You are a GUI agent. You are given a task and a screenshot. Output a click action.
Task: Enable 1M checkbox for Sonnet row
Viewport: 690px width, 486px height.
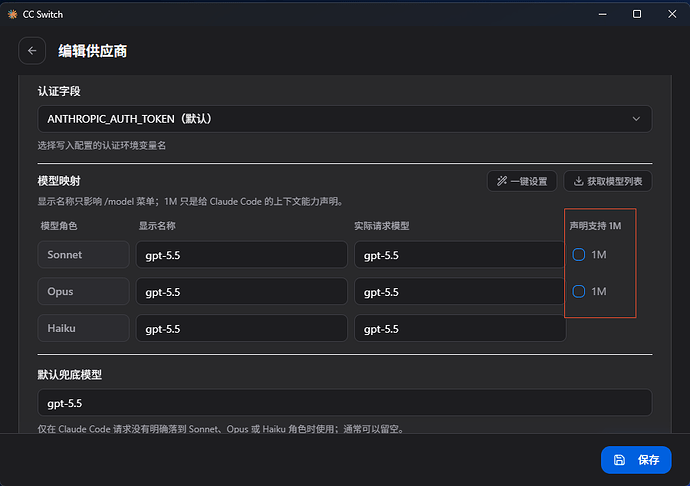click(x=579, y=254)
